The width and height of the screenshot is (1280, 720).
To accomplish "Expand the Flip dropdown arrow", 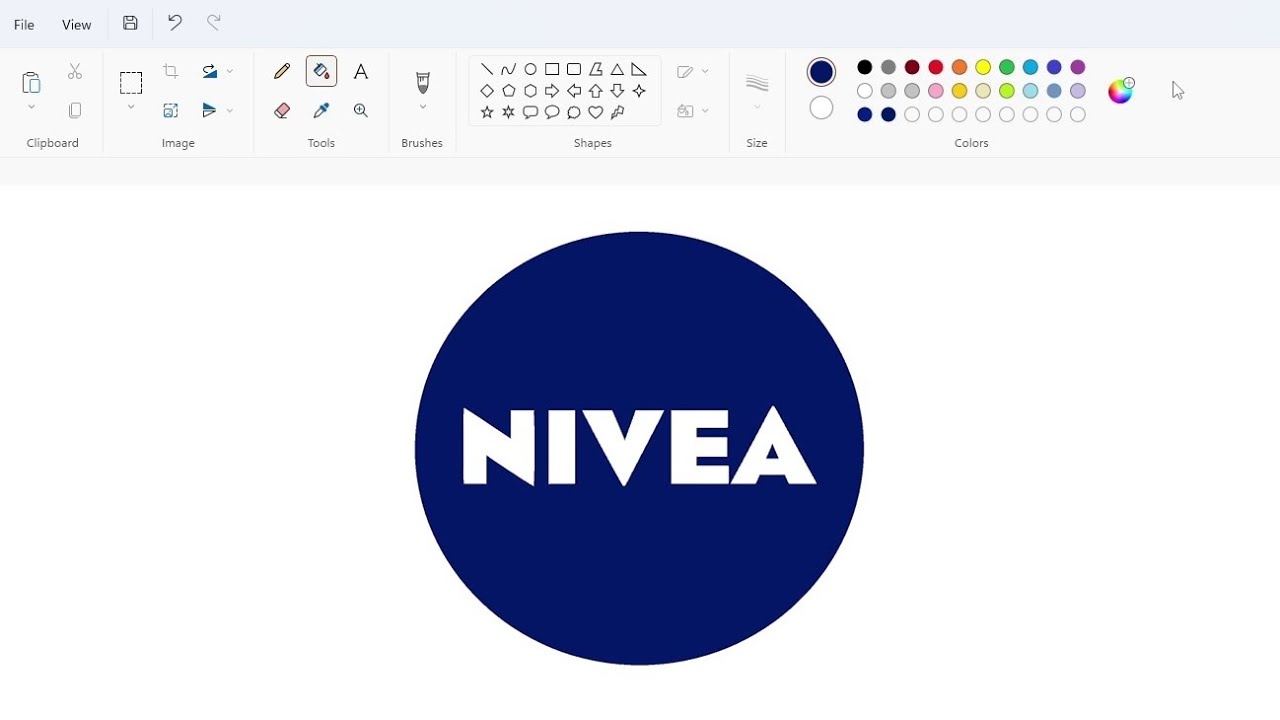I will 230,110.
